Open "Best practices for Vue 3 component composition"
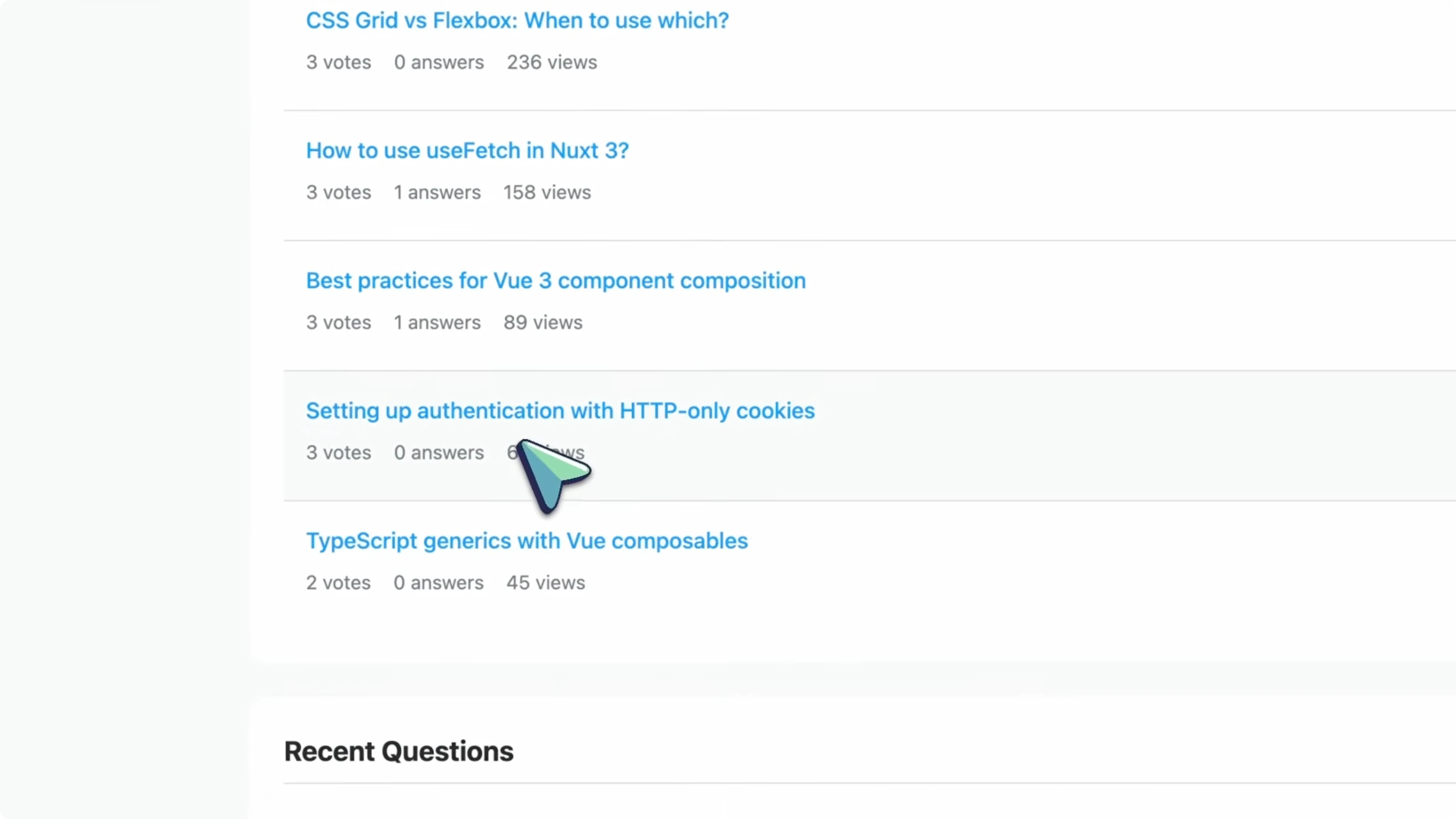The image size is (1456, 819). pyautogui.click(x=555, y=281)
